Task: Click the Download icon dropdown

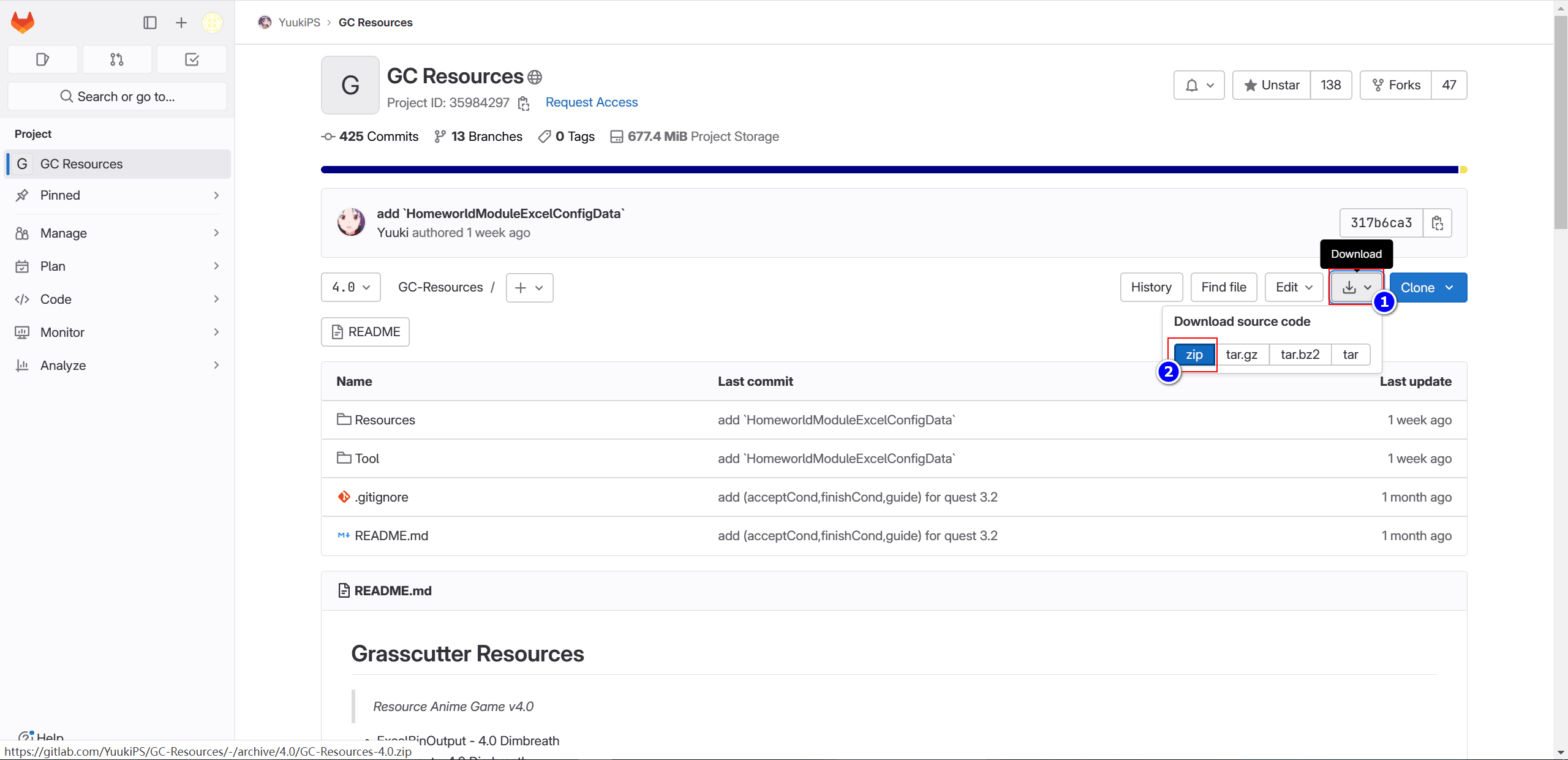Action: [1356, 287]
